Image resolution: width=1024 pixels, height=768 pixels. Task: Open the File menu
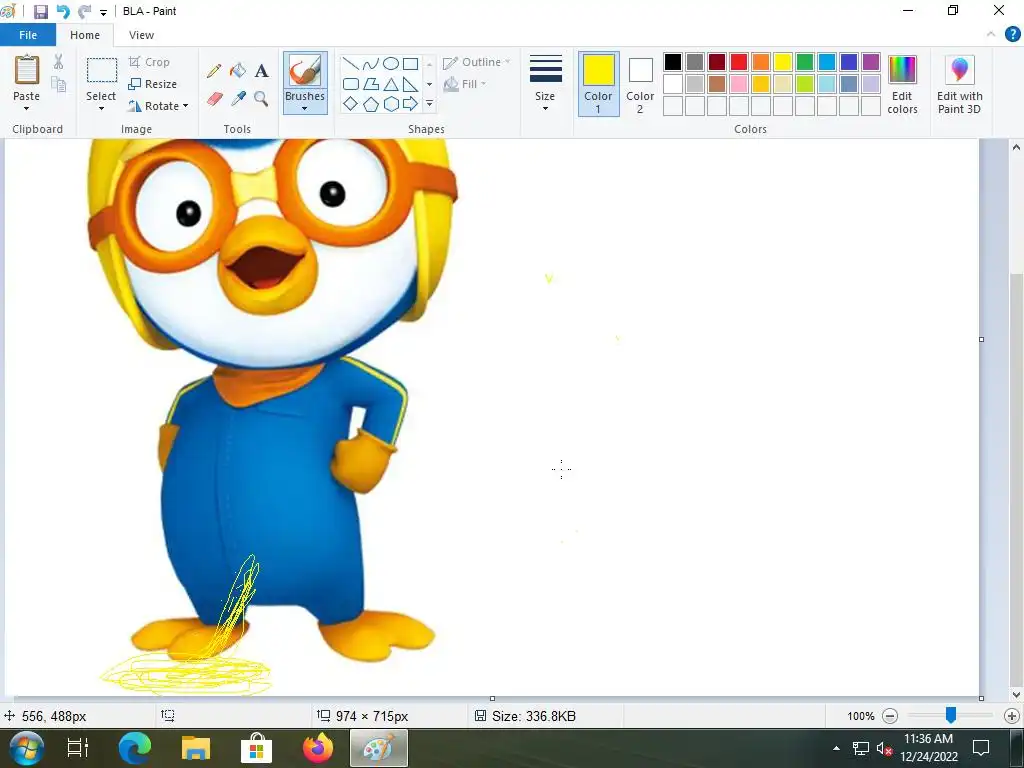(x=28, y=35)
